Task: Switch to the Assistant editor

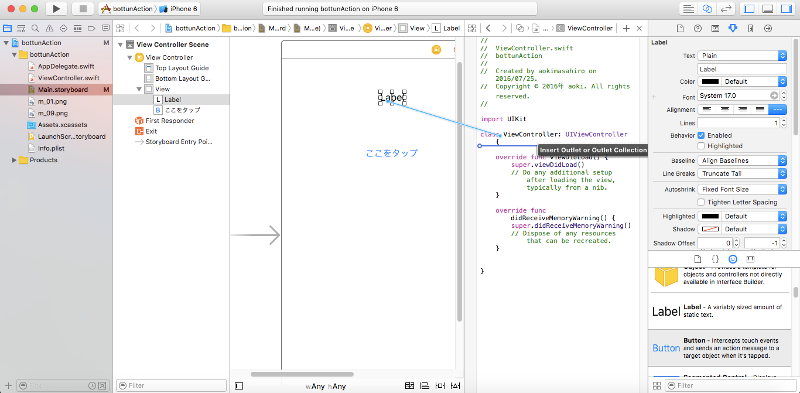Action: (707, 9)
